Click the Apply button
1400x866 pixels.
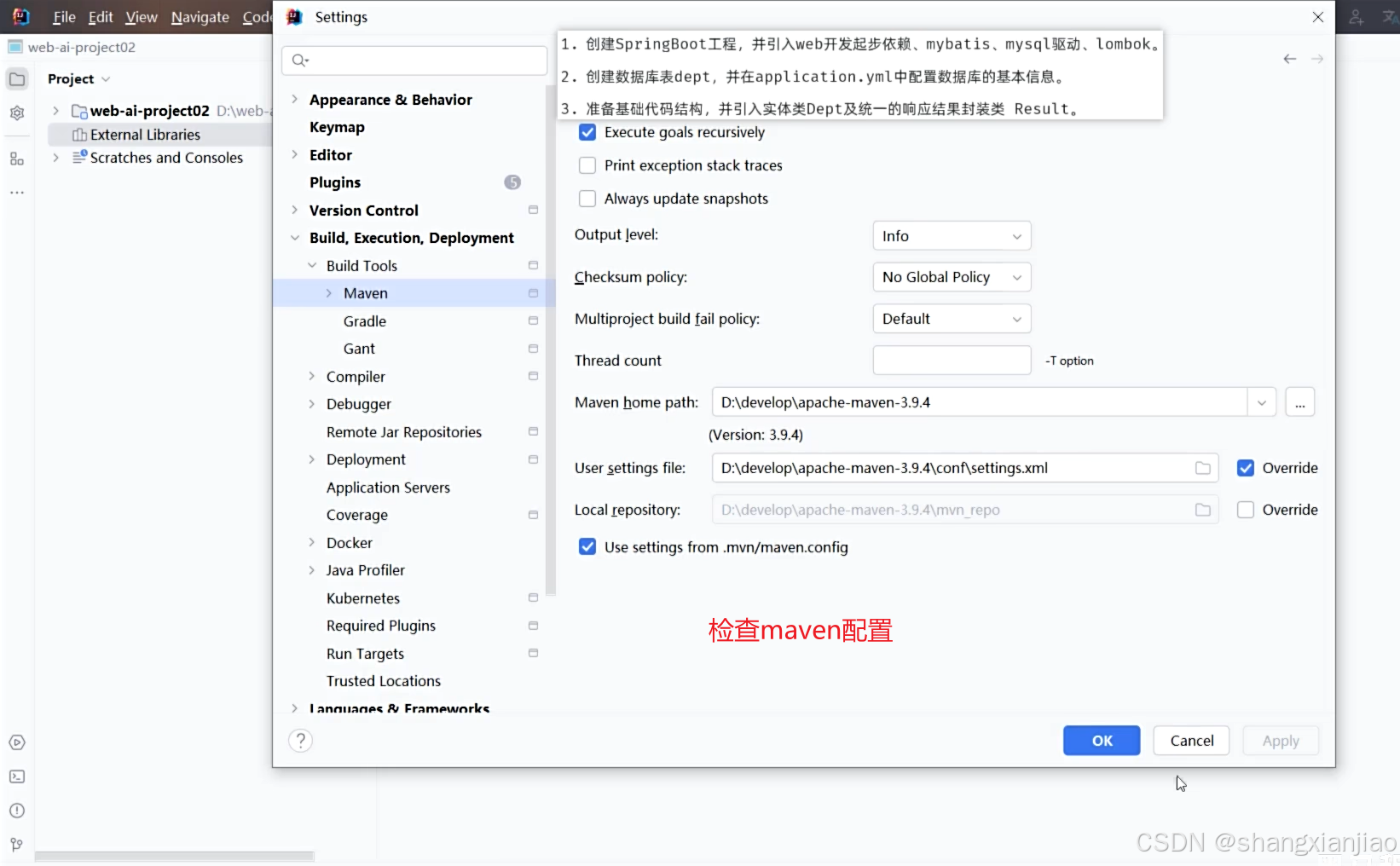1281,741
